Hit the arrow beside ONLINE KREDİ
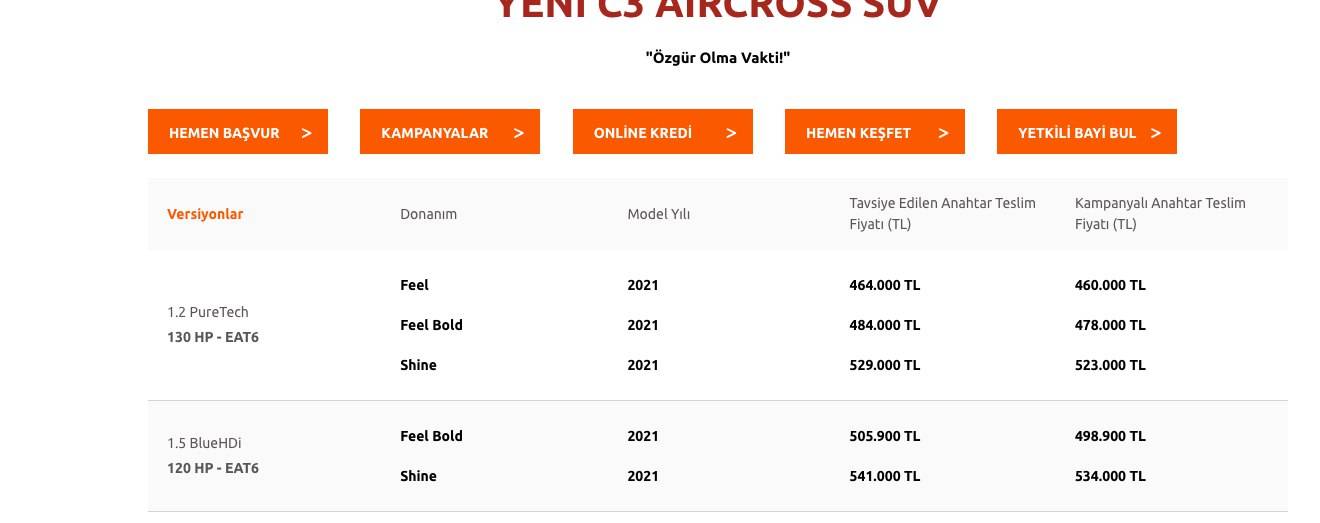Image resolution: width=1320 pixels, height=523 pixels. click(x=731, y=132)
